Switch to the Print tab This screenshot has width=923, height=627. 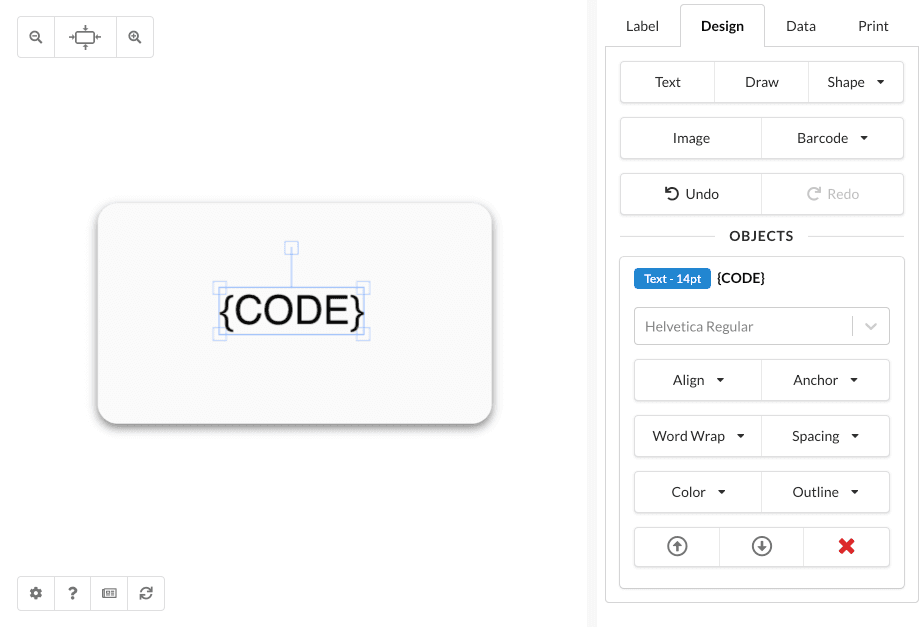coord(872,26)
